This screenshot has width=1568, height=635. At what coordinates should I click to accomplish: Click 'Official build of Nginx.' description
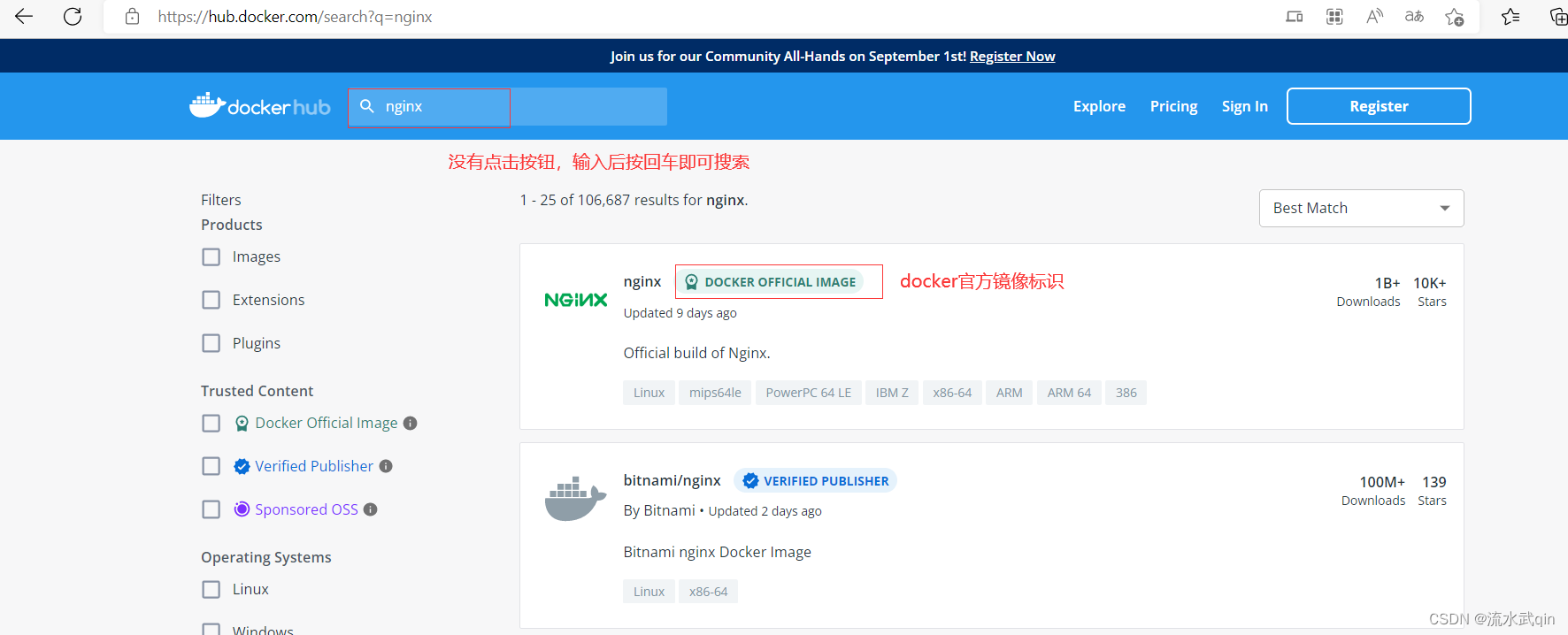tap(696, 353)
